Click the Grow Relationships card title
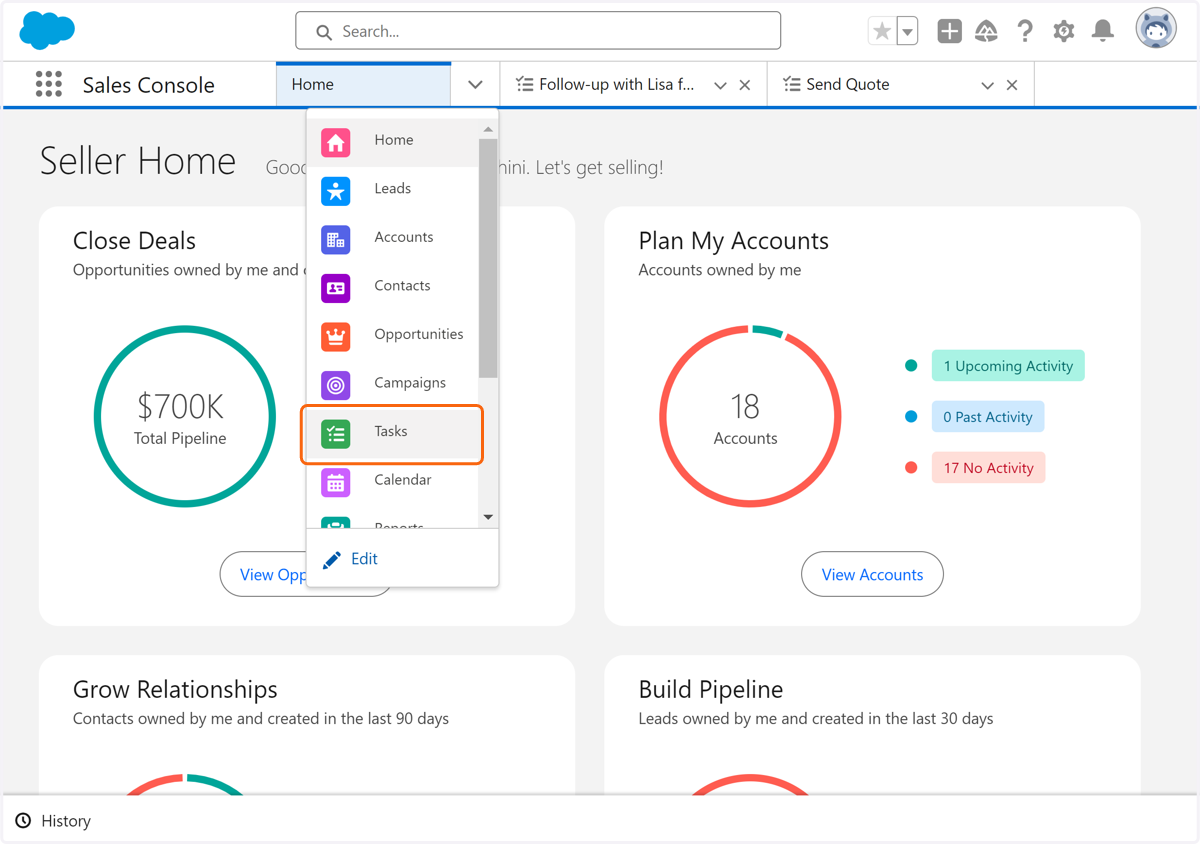 [175, 690]
